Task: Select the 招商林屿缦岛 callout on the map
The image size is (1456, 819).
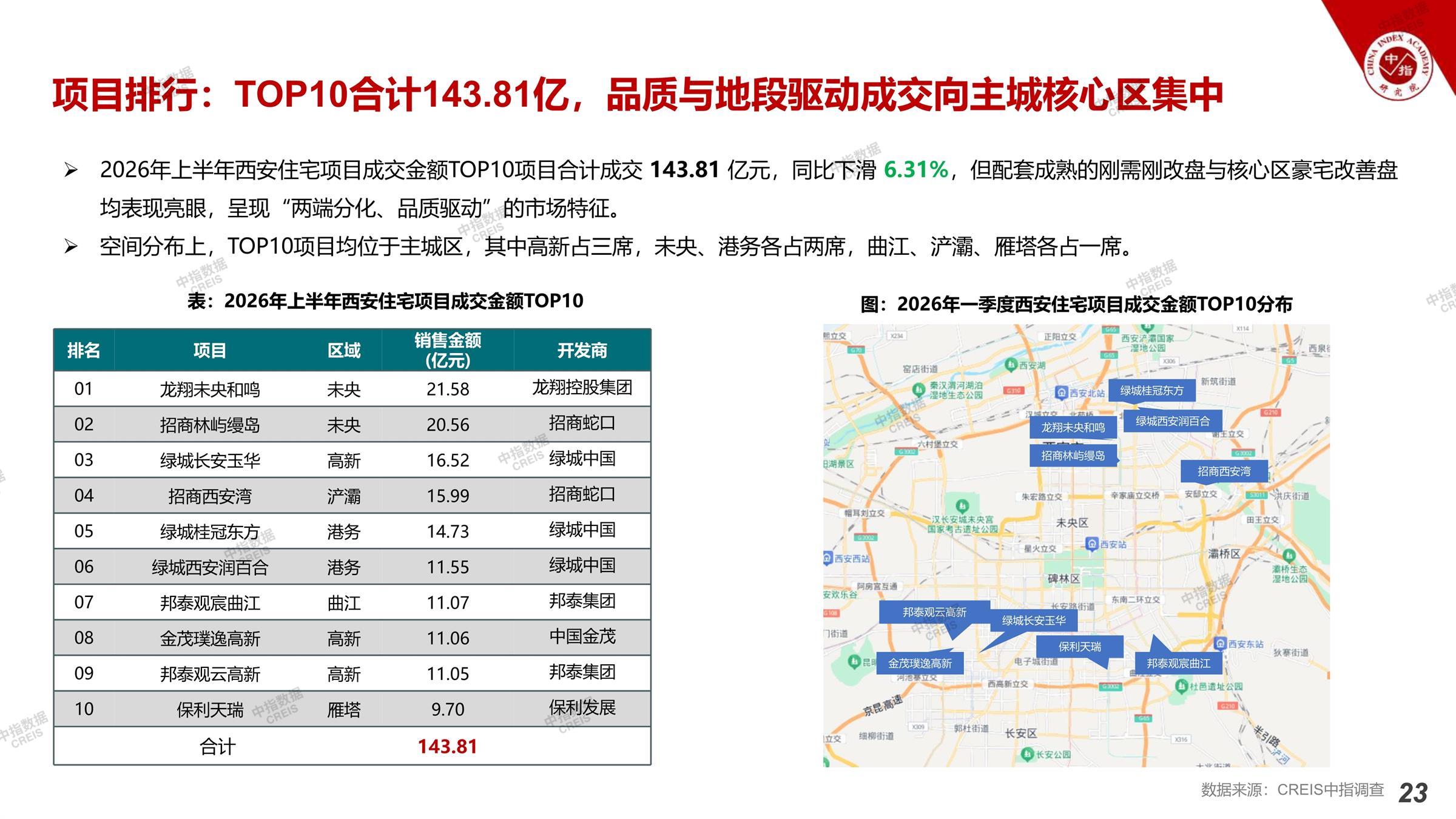Action: [1073, 455]
